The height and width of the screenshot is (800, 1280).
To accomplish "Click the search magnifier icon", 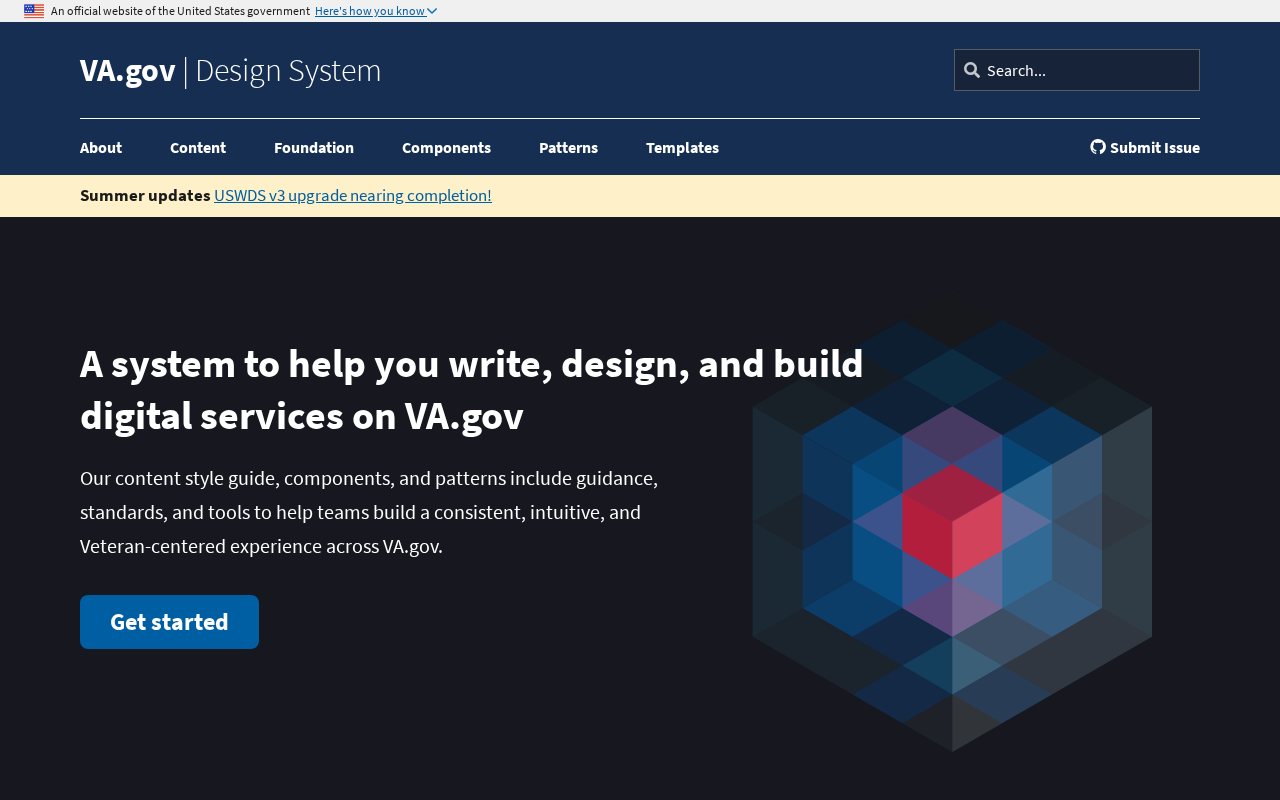I will (972, 70).
